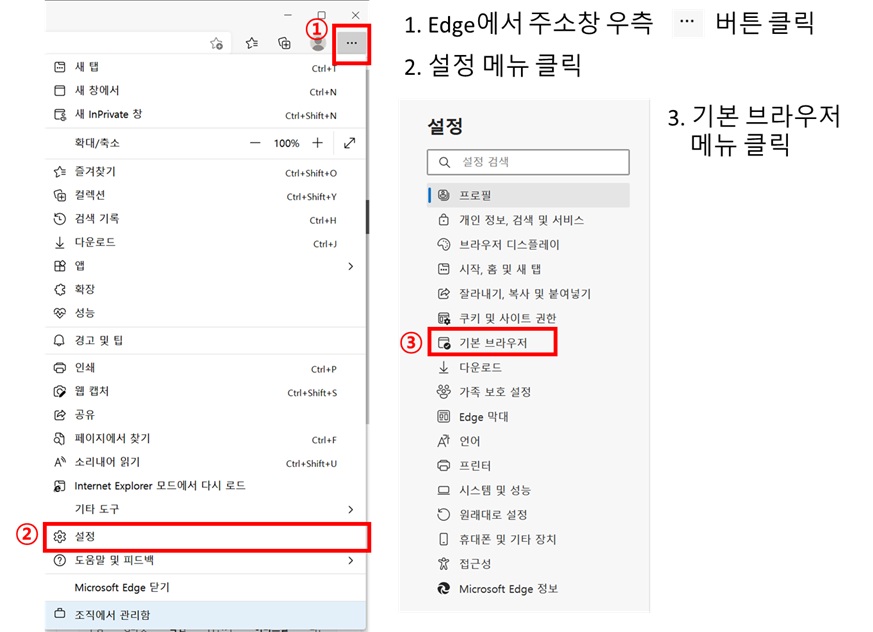Open 브라우저 디스플레이 settings
873x632 pixels.
pos(528,244)
